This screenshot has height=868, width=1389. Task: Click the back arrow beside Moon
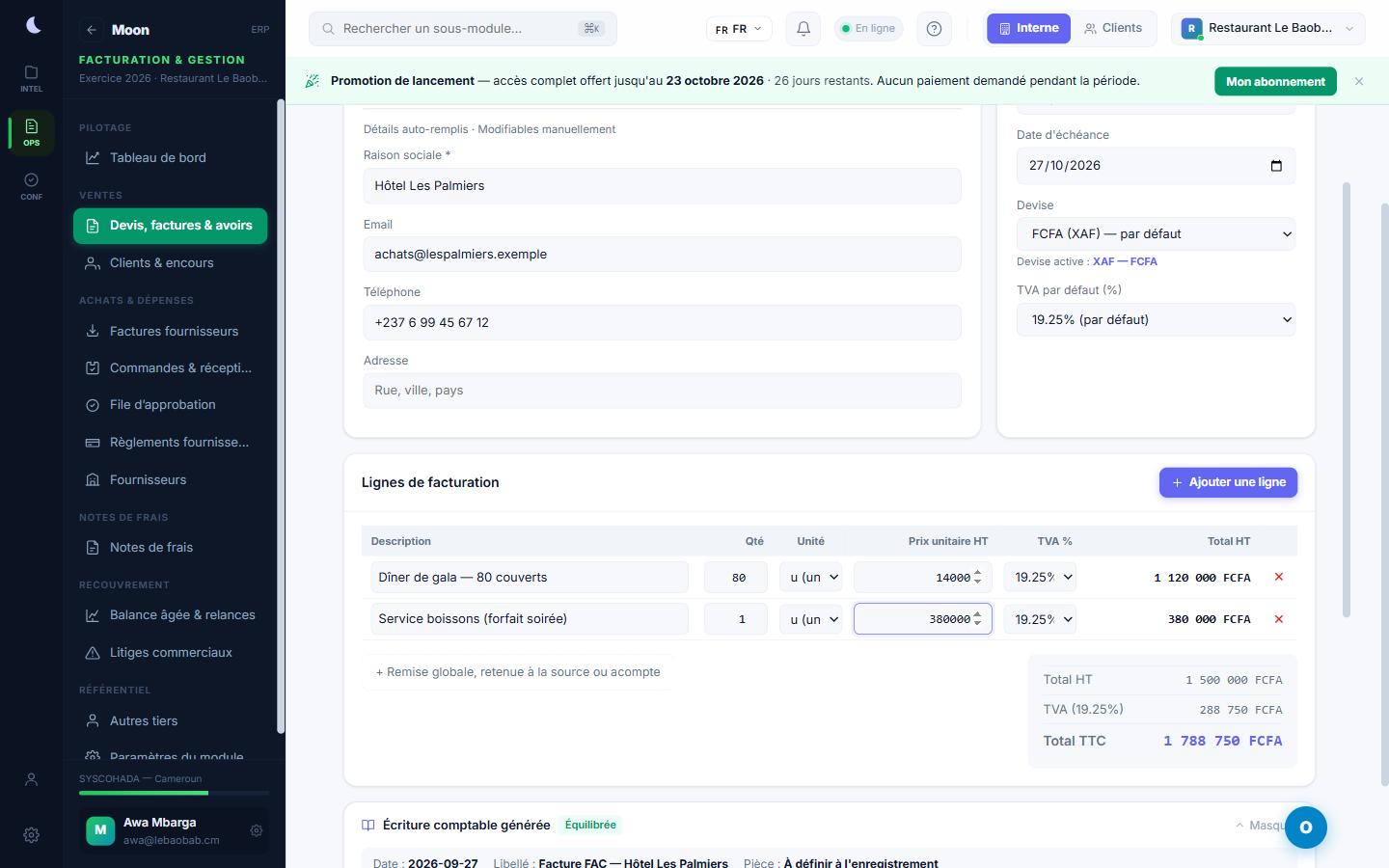92,30
